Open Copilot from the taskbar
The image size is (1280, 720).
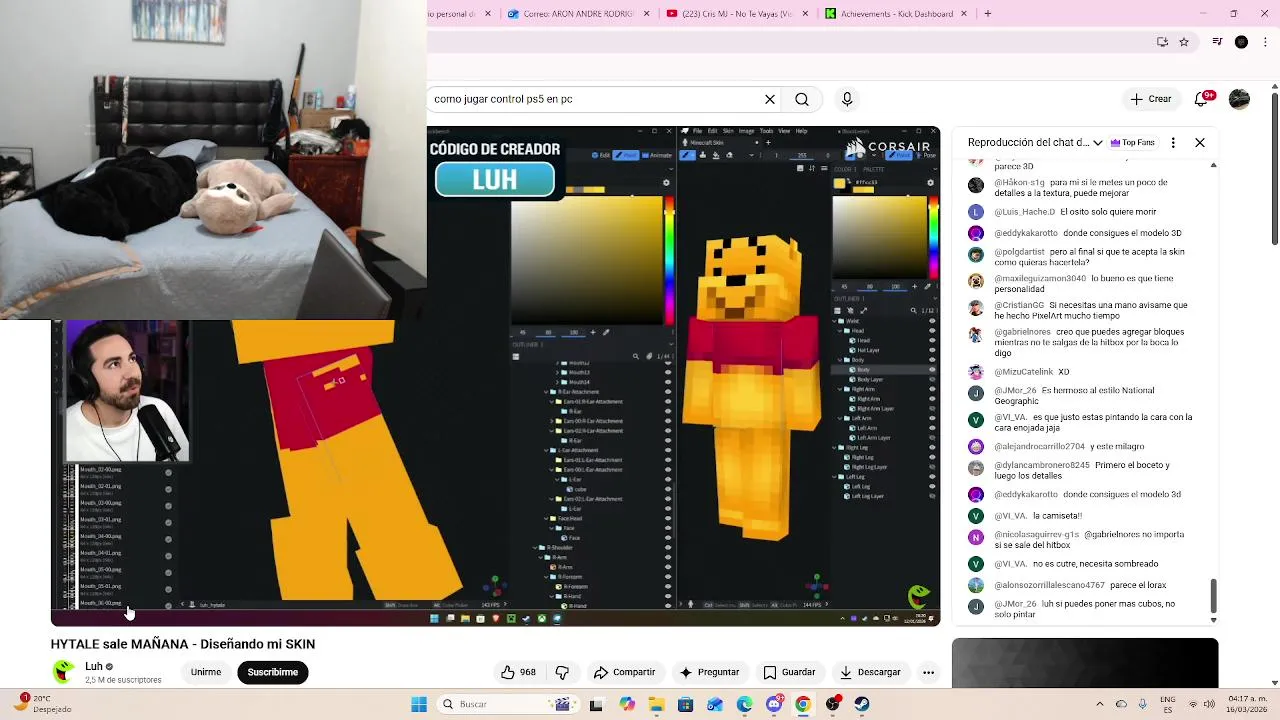626,704
